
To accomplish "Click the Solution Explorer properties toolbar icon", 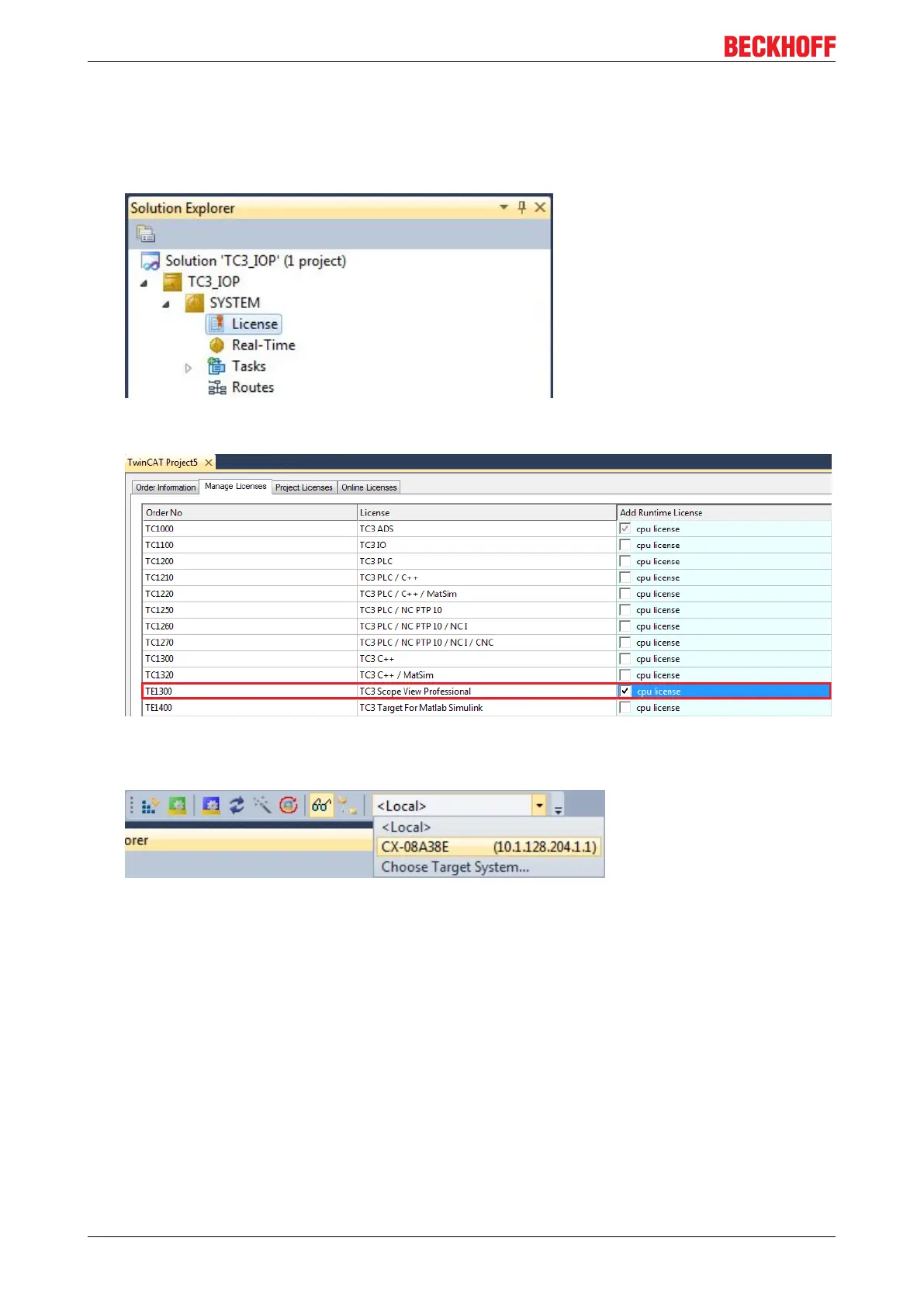I will tap(146, 234).
